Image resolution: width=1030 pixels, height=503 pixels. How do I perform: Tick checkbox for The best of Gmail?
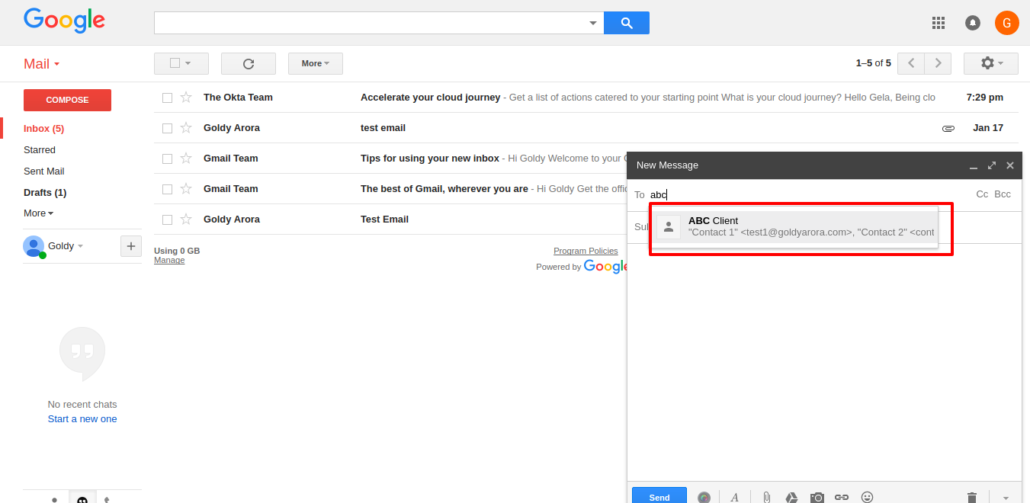[168, 189]
